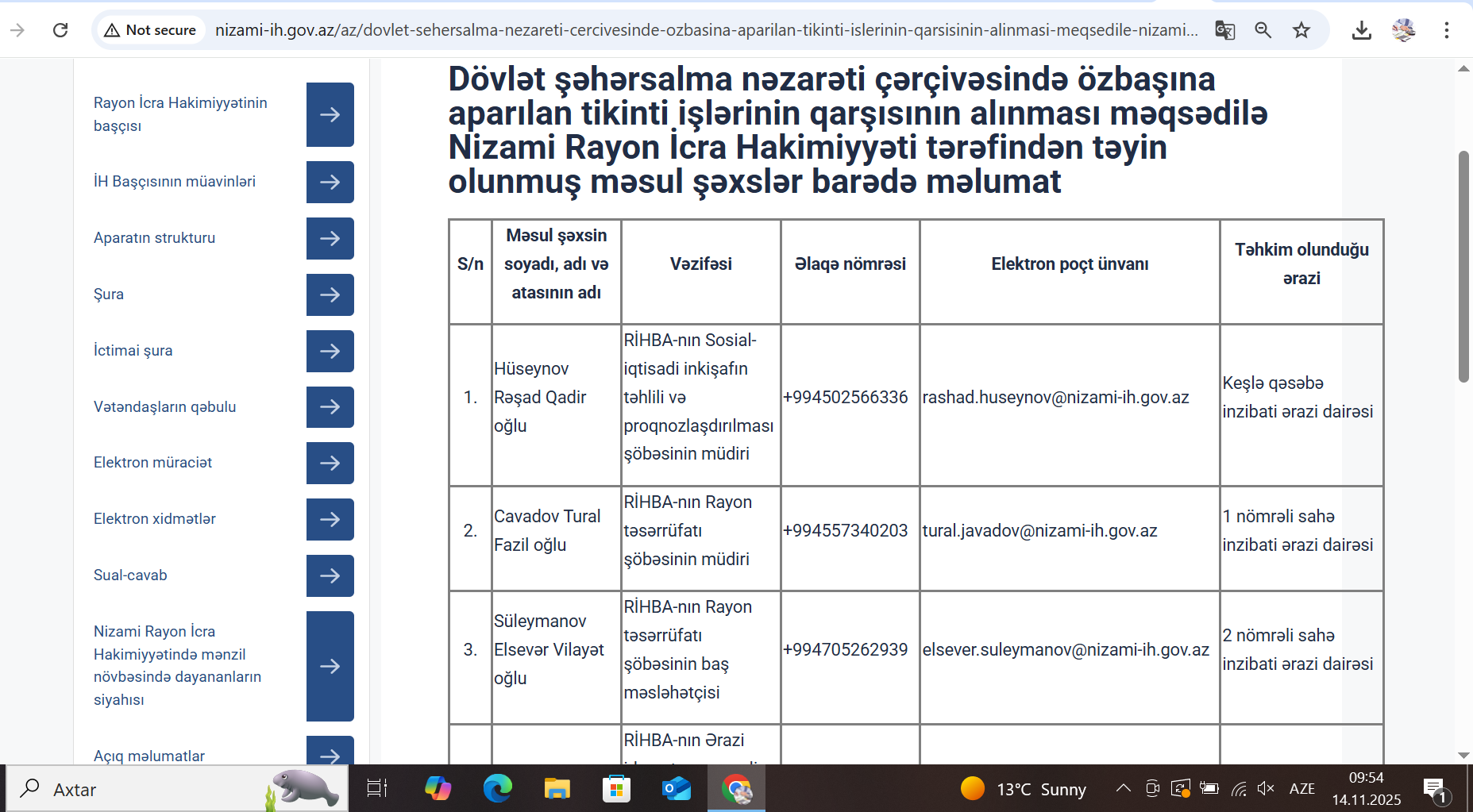Open the browser downloads icon

pos(1361,30)
